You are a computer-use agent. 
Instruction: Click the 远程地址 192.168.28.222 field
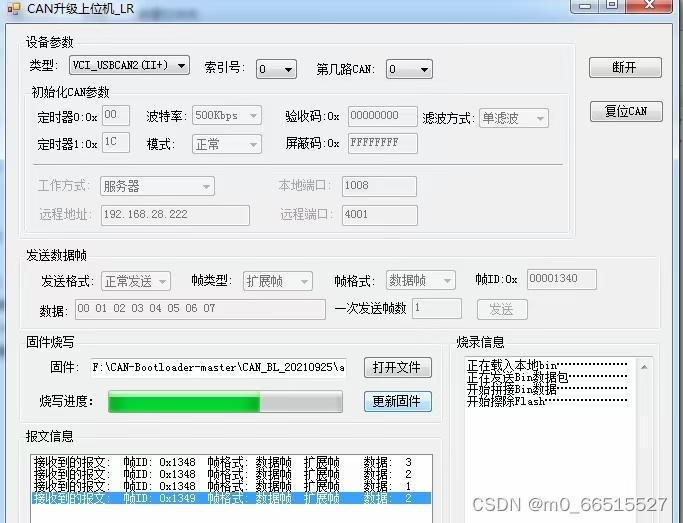175,215
